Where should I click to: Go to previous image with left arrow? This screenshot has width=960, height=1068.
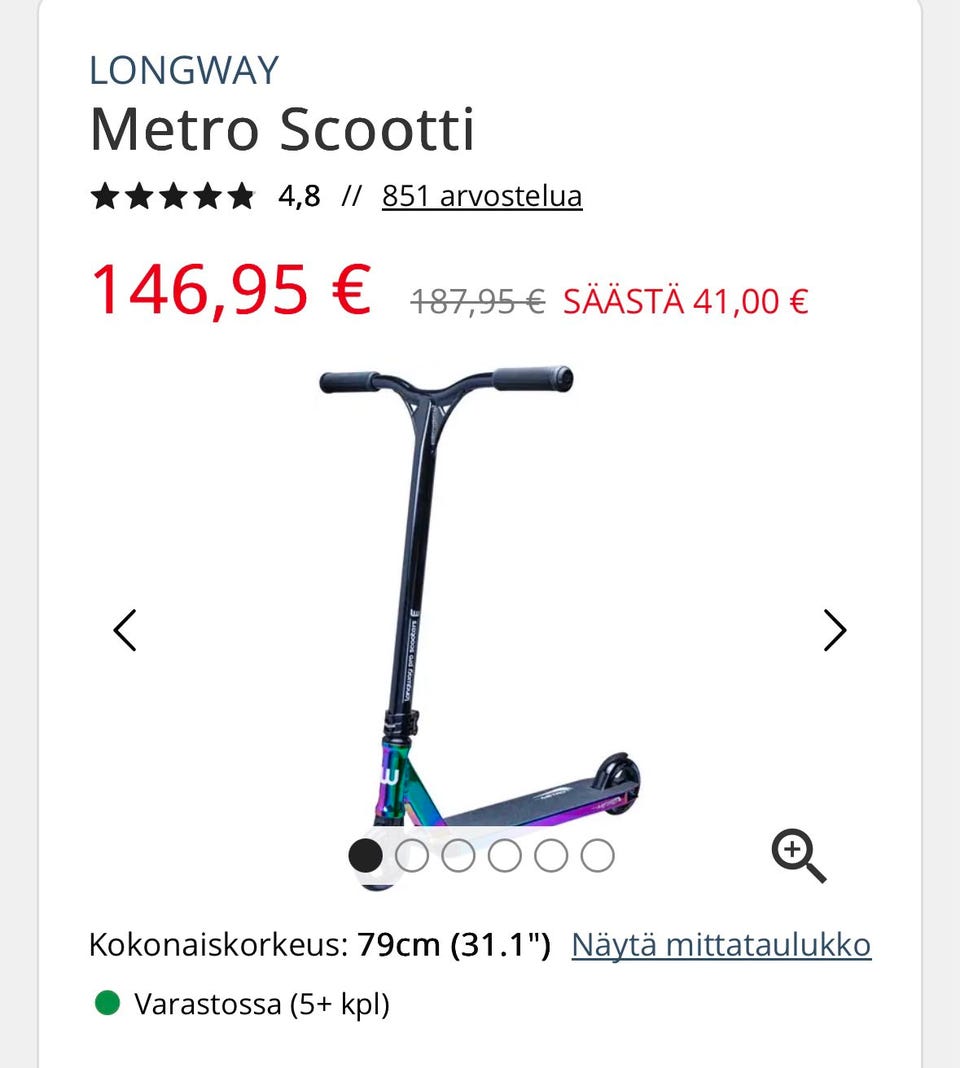(125, 630)
